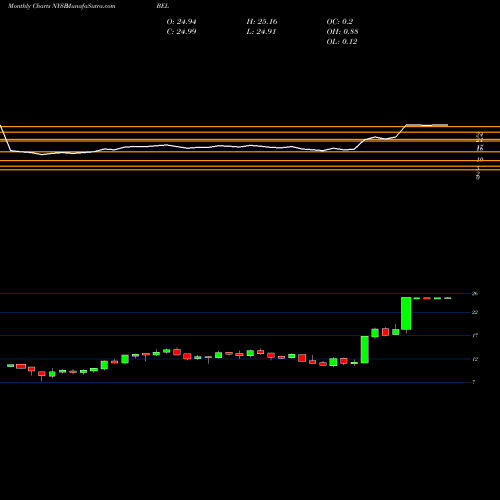Select the high value 'H: 25.16'
The width and height of the screenshot is (500, 500).
pyautogui.click(x=262, y=22)
